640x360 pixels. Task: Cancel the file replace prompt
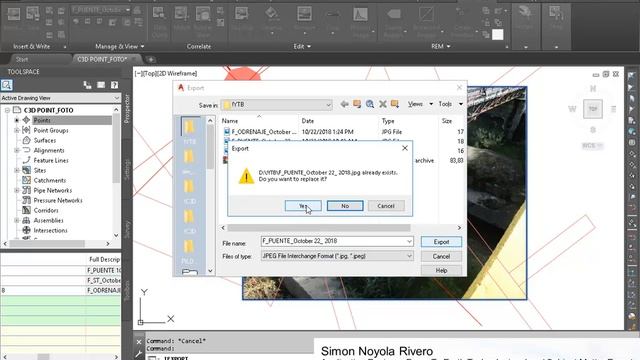[x=386, y=206]
